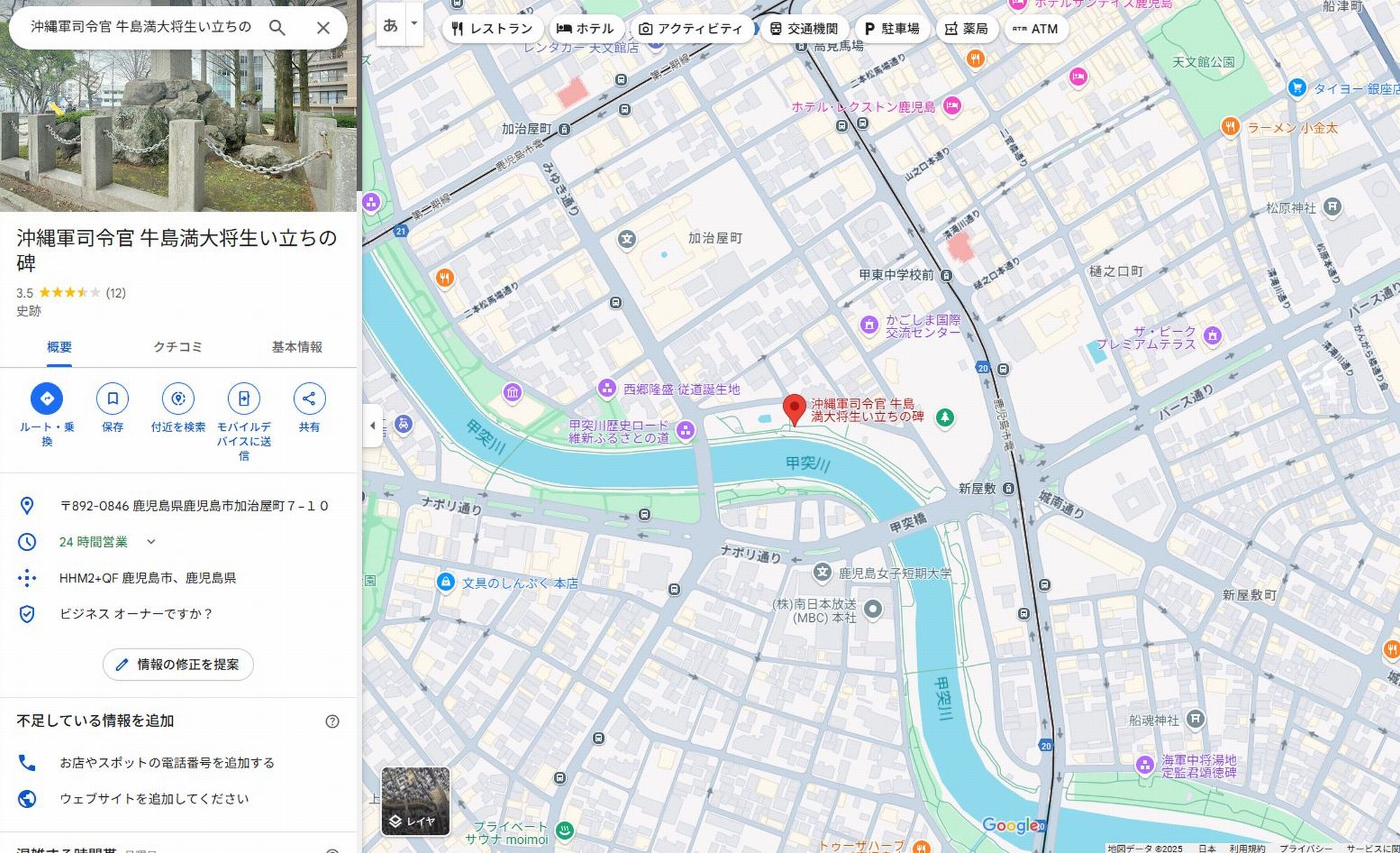This screenshot has width=1400, height=853.
Task: Send to mobile device icon
Action: (244, 398)
